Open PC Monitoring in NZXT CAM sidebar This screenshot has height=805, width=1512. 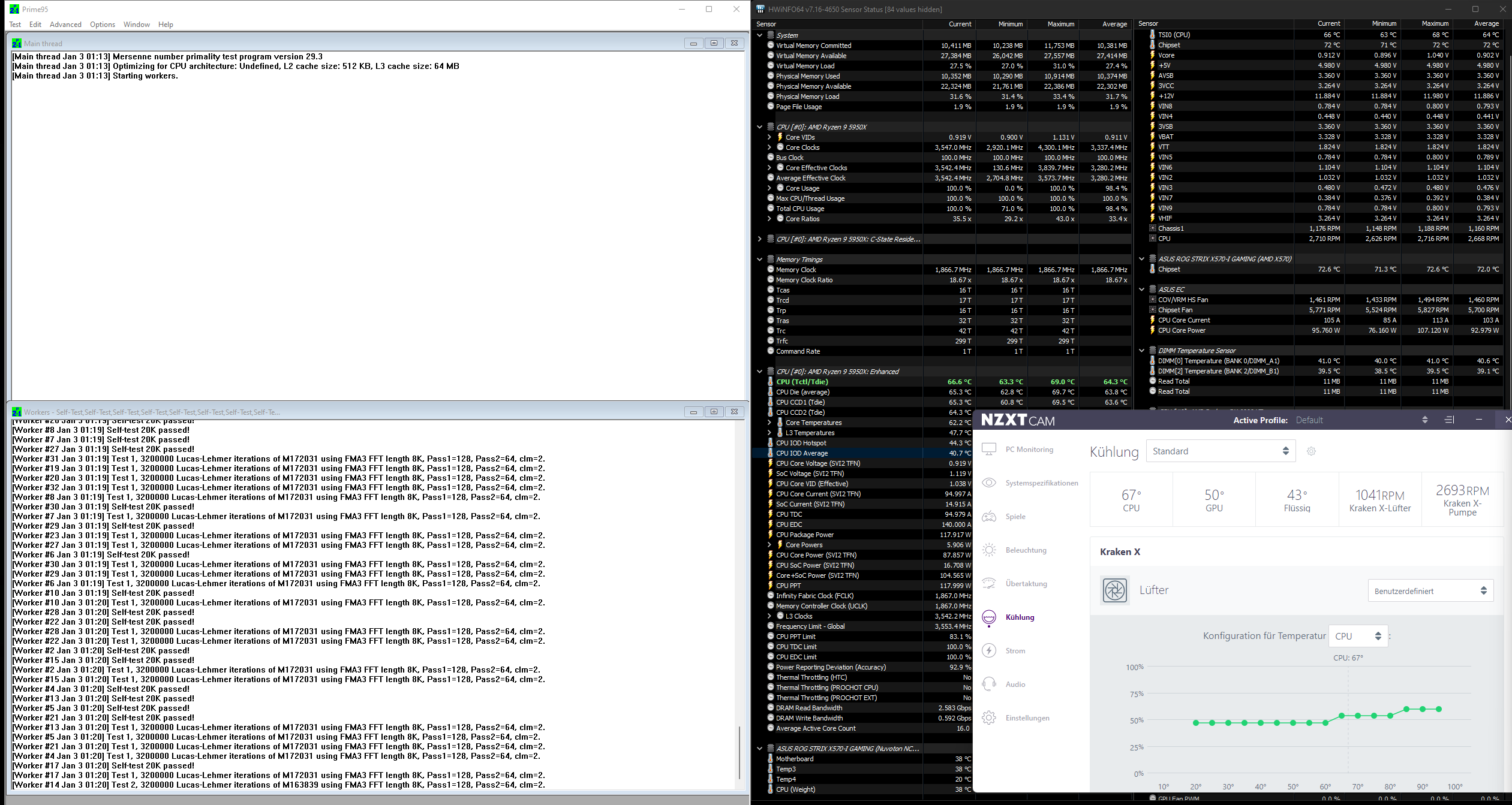pos(1029,450)
